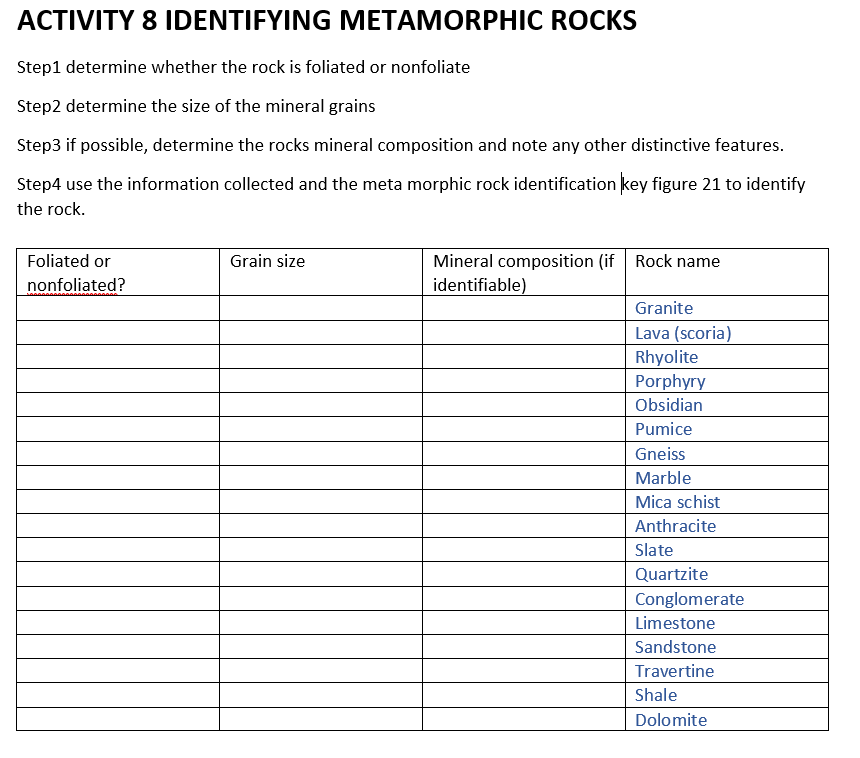Image resolution: width=860 pixels, height=758 pixels.
Task: Open the Pumice hyperlink
Action: pos(663,429)
